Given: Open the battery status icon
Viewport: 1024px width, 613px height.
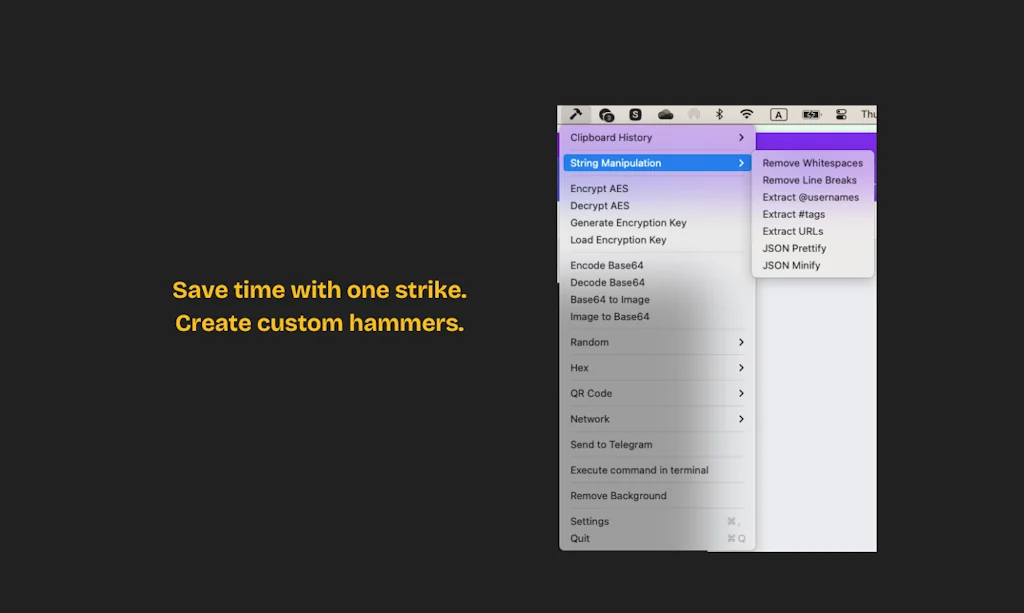Looking at the screenshot, I should click(x=809, y=114).
